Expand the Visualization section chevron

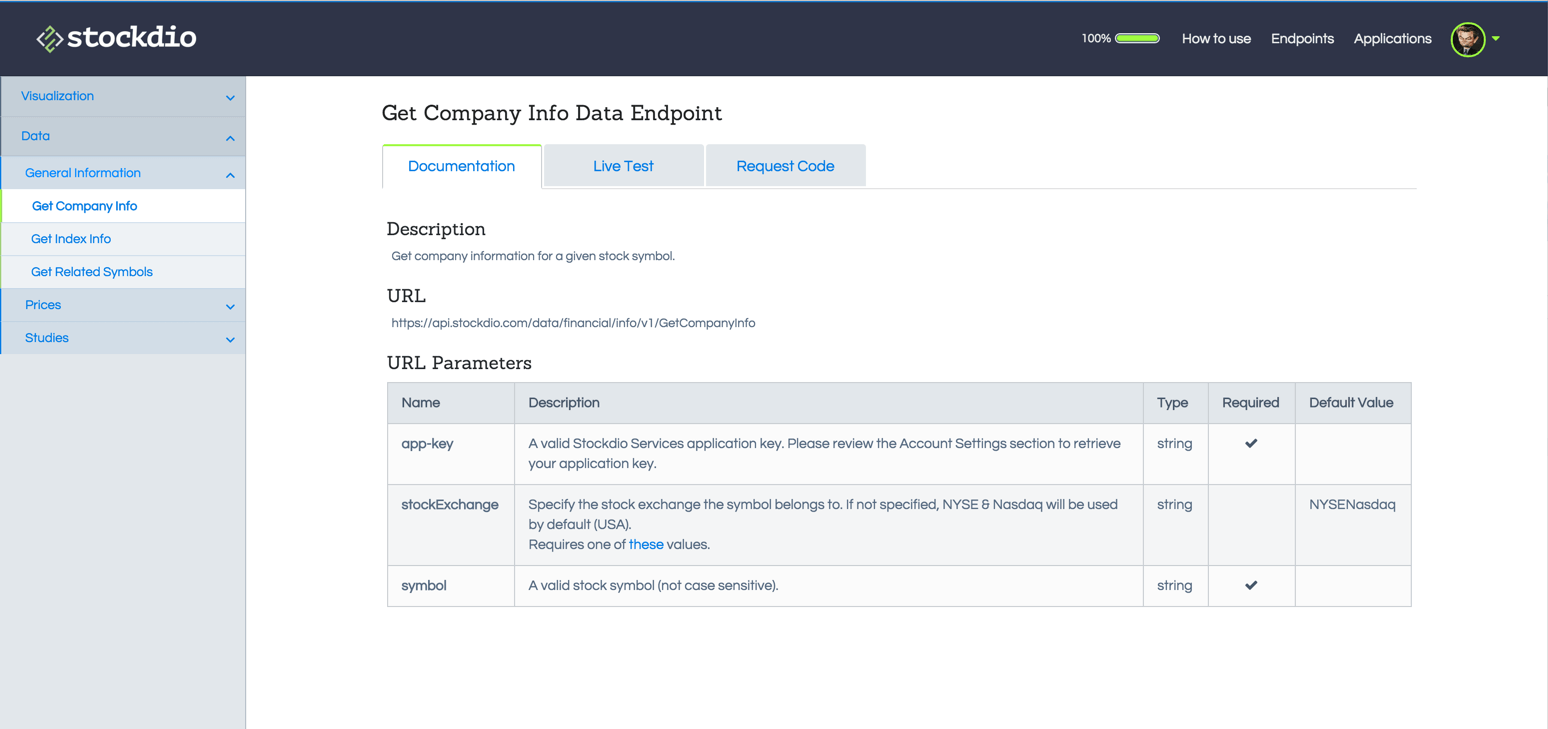tap(230, 98)
